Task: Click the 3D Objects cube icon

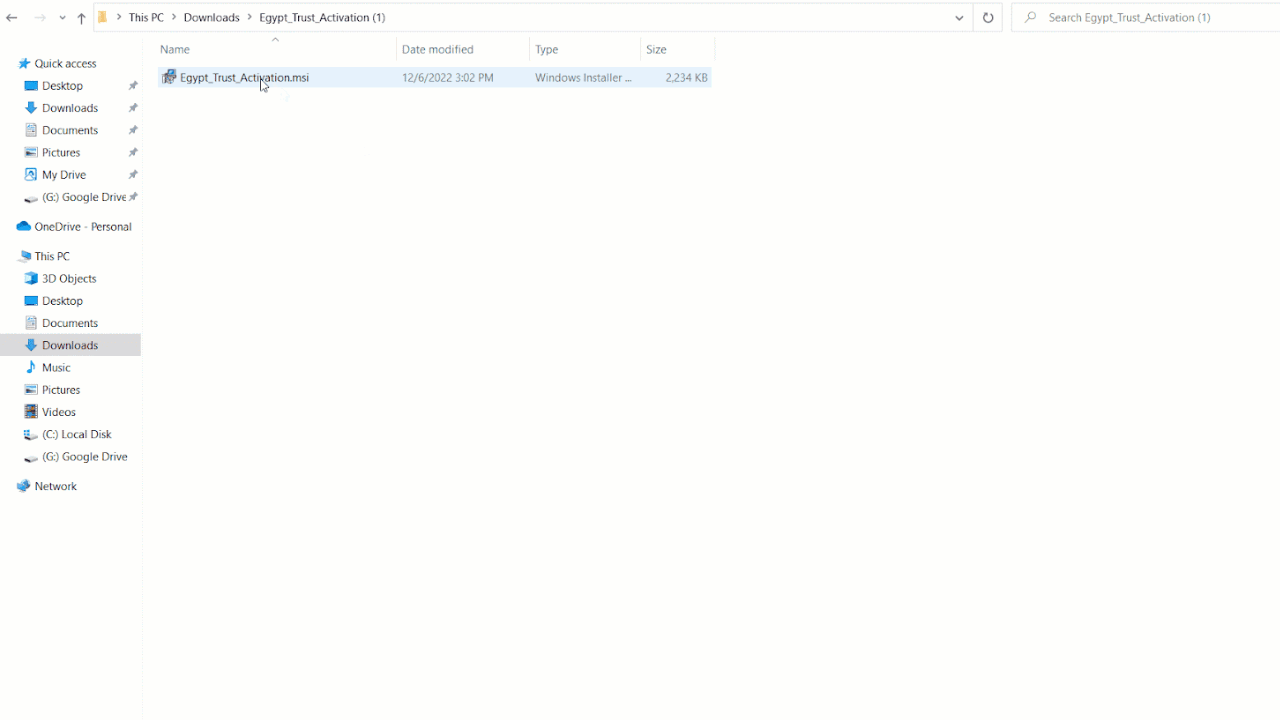Action: pos(31,279)
